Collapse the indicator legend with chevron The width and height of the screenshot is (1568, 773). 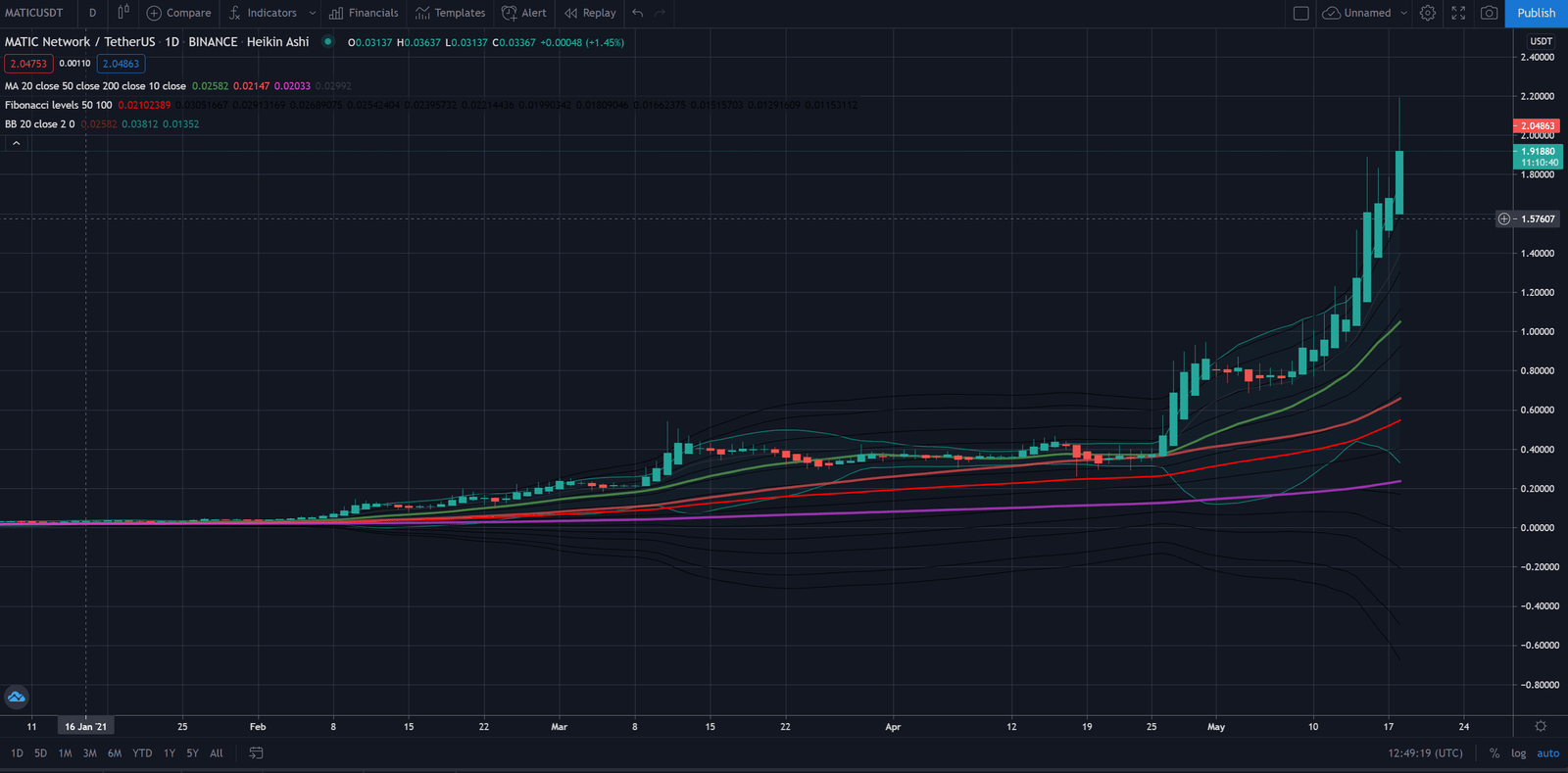click(16, 143)
